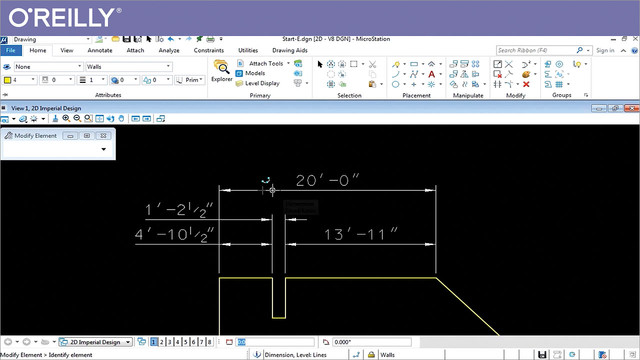Toggle view 7 button
640x360 pixels.
(x=201, y=342)
